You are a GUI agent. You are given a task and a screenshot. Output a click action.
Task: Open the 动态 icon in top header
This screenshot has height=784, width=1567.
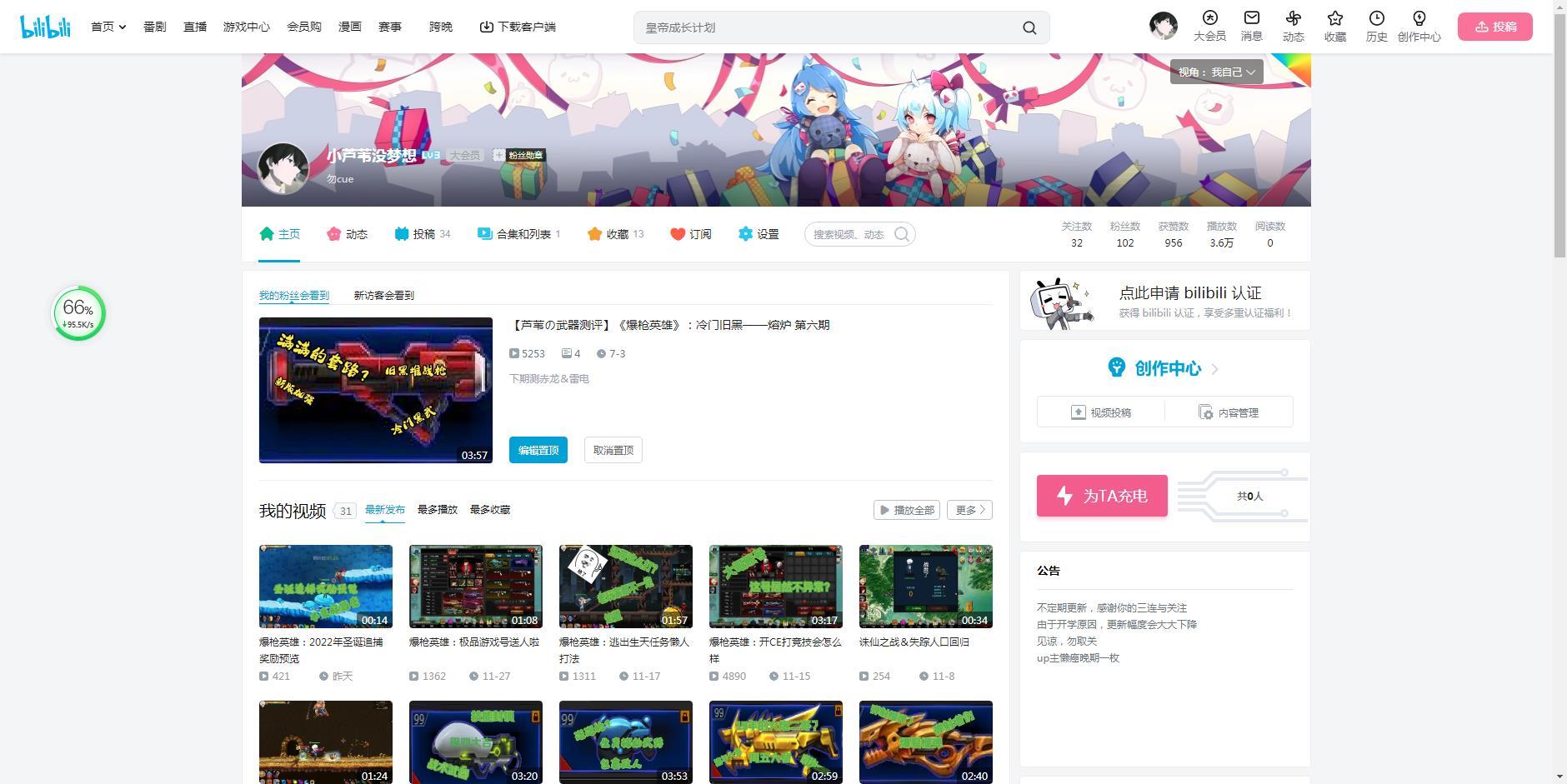click(x=1293, y=26)
